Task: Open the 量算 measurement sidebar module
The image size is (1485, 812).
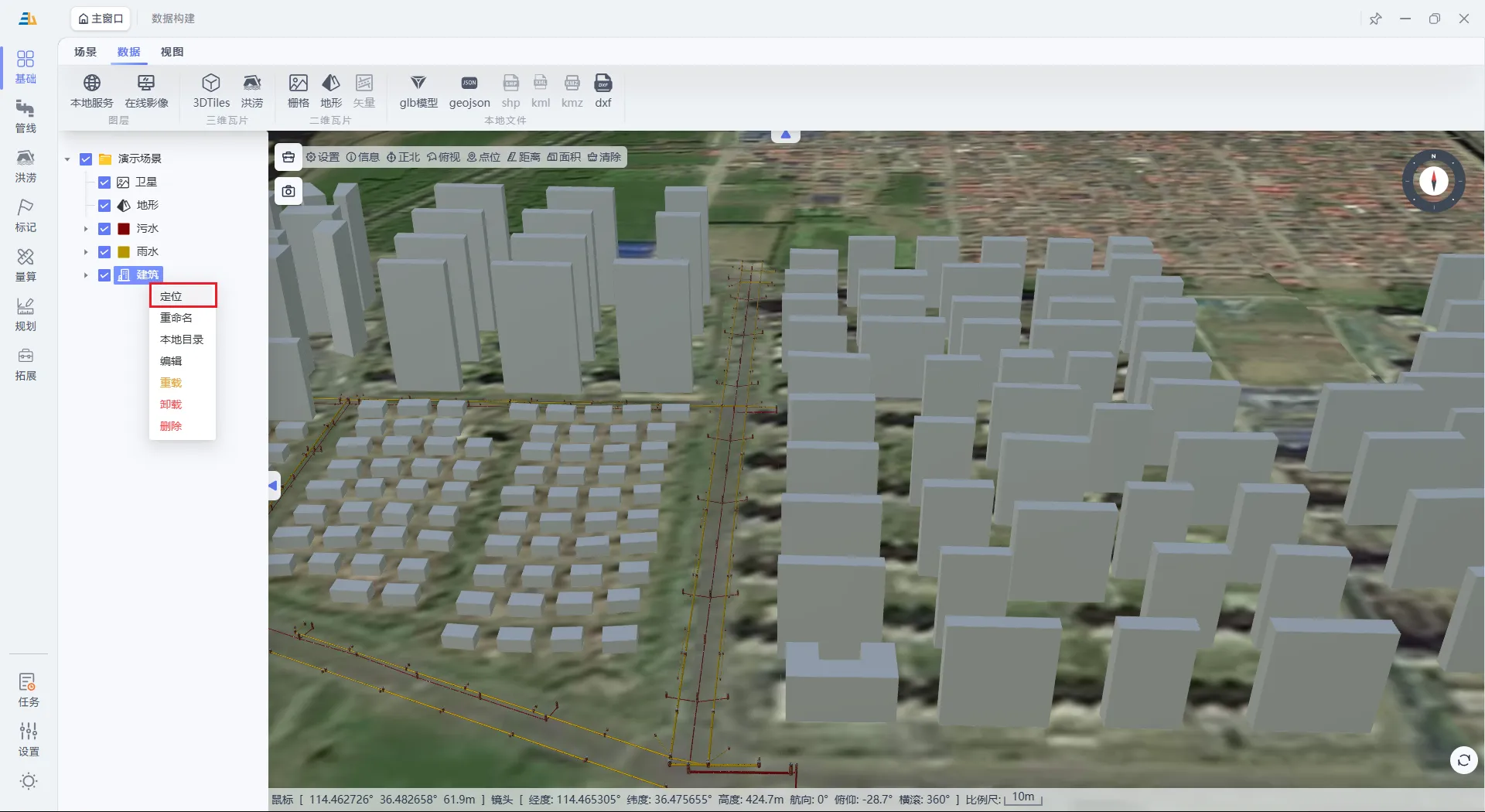Action: coord(26,265)
